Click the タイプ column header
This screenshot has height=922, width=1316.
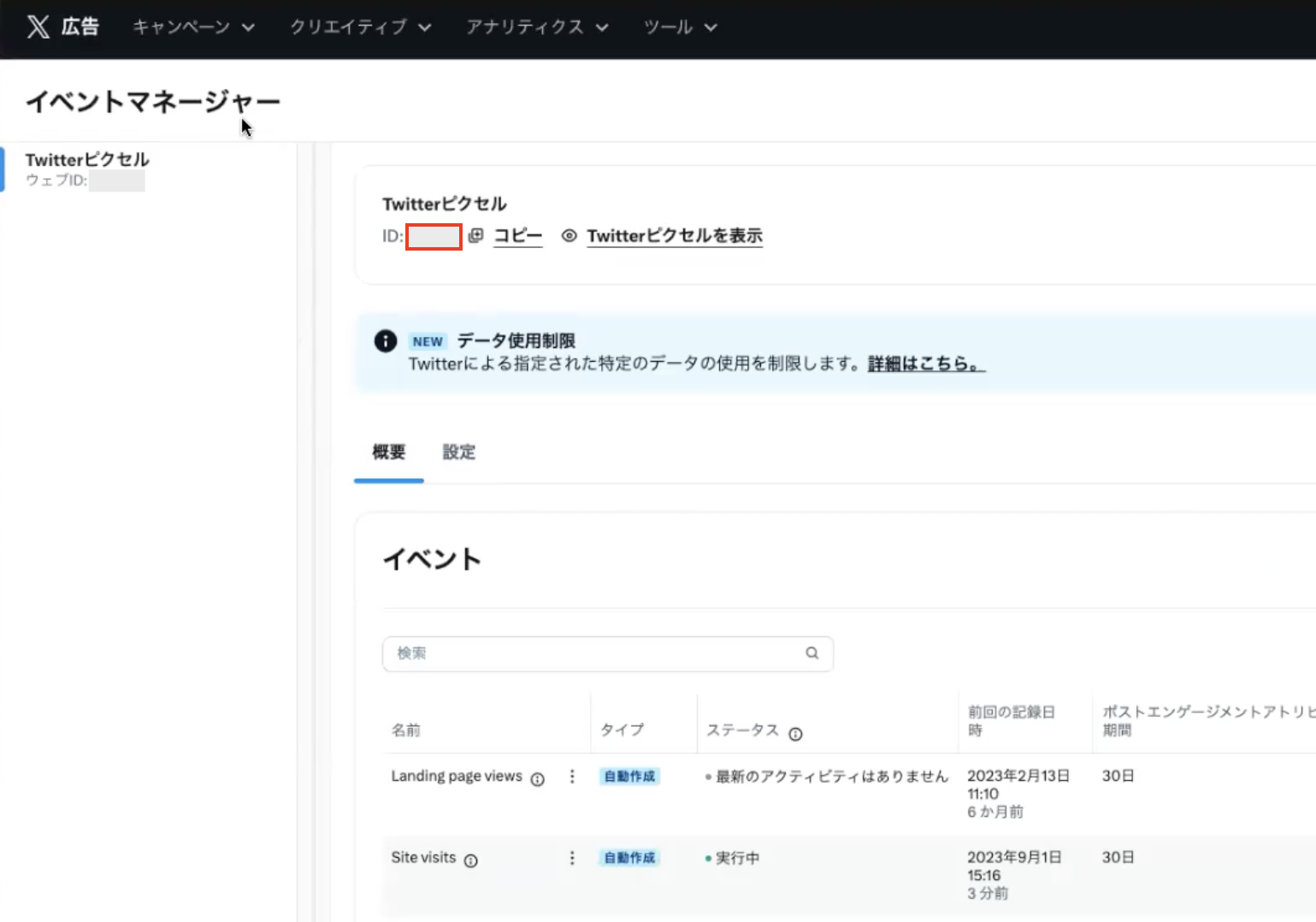622,730
